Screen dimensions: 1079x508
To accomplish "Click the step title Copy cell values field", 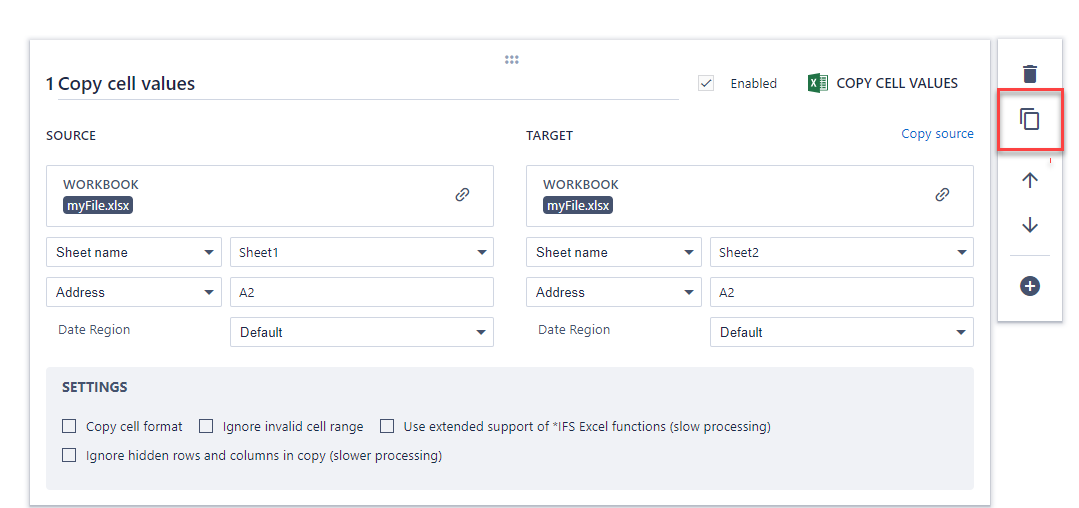I will click(x=360, y=84).
